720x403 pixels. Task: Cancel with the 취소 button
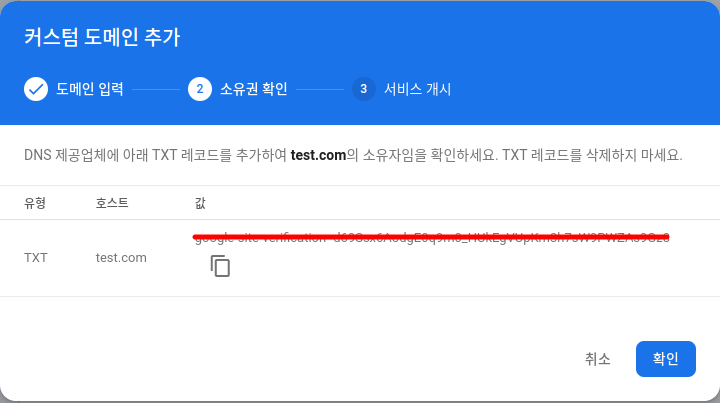(597, 358)
